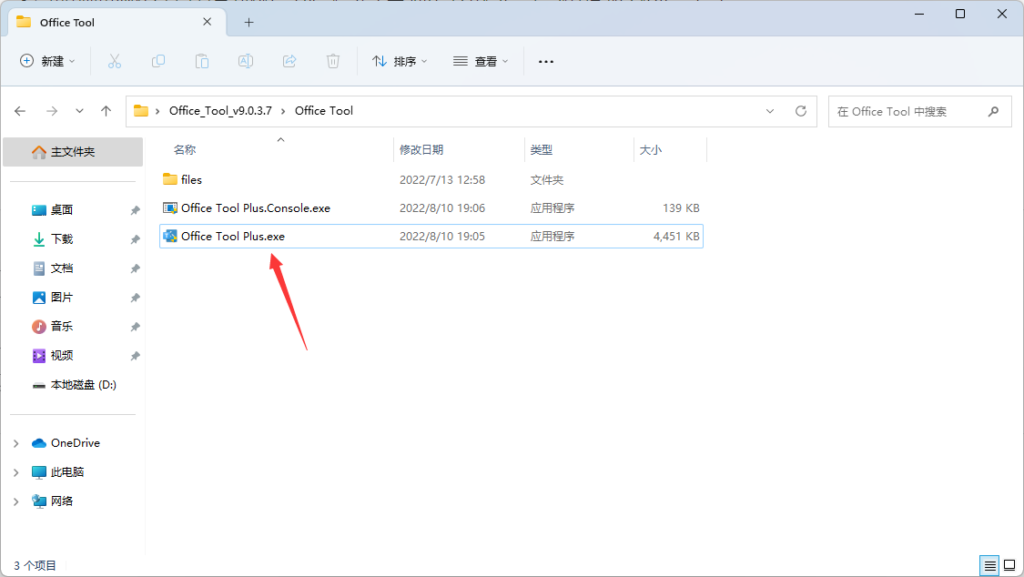Select OneDrive in the sidebar
The height and width of the screenshot is (577, 1024).
pos(75,443)
